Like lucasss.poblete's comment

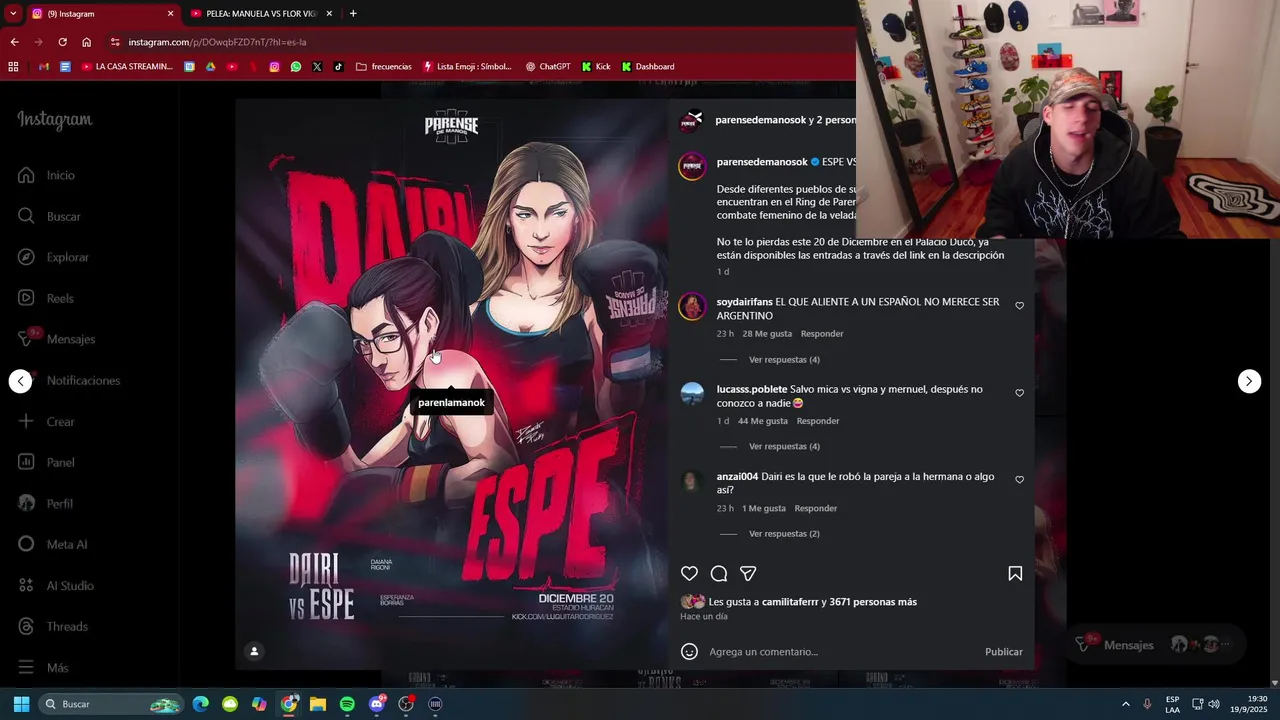pyautogui.click(x=1019, y=393)
